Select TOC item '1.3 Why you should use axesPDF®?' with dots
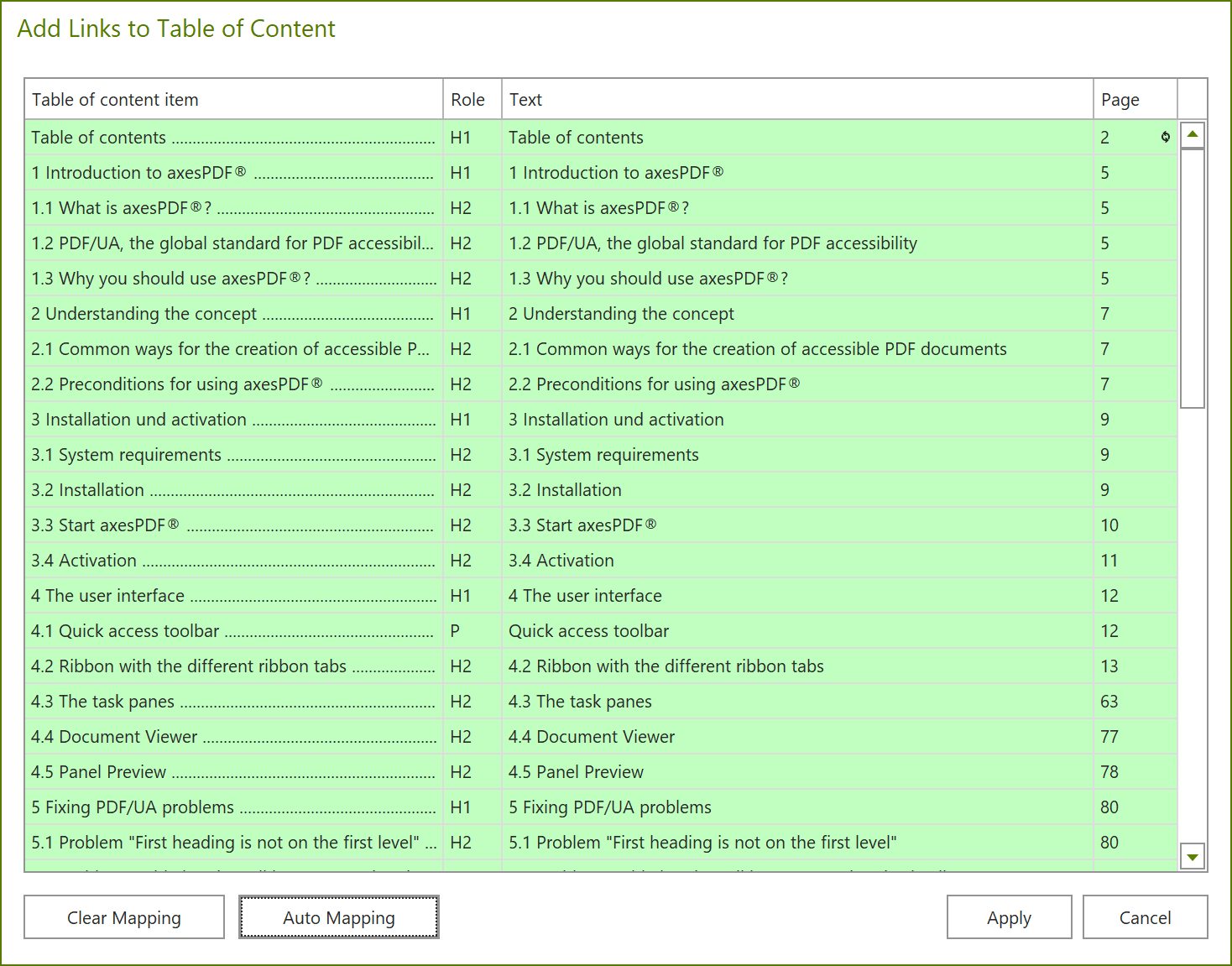This screenshot has width=1232, height=966. click(x=234, y=279)
